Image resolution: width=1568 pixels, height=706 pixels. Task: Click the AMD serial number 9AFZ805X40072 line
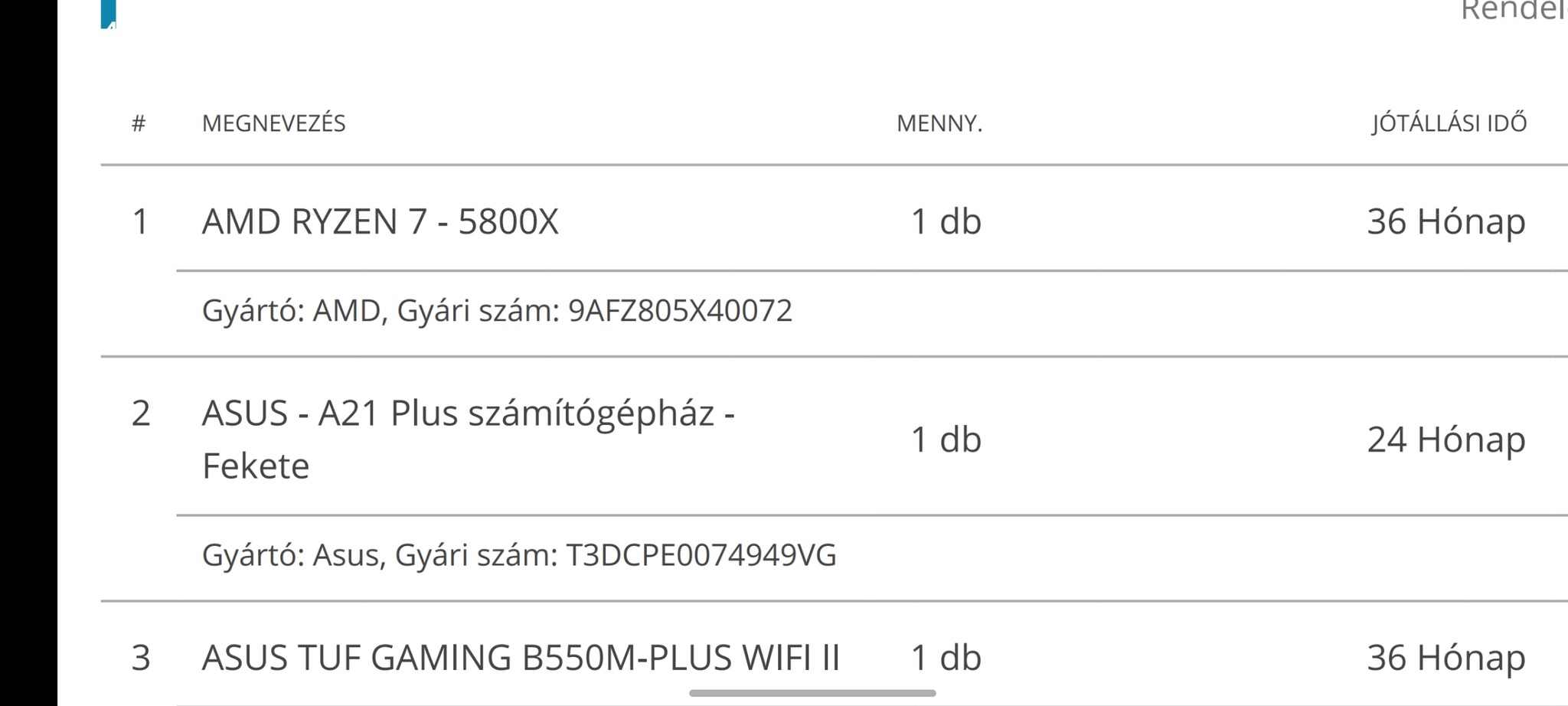[x=497, y=311]
